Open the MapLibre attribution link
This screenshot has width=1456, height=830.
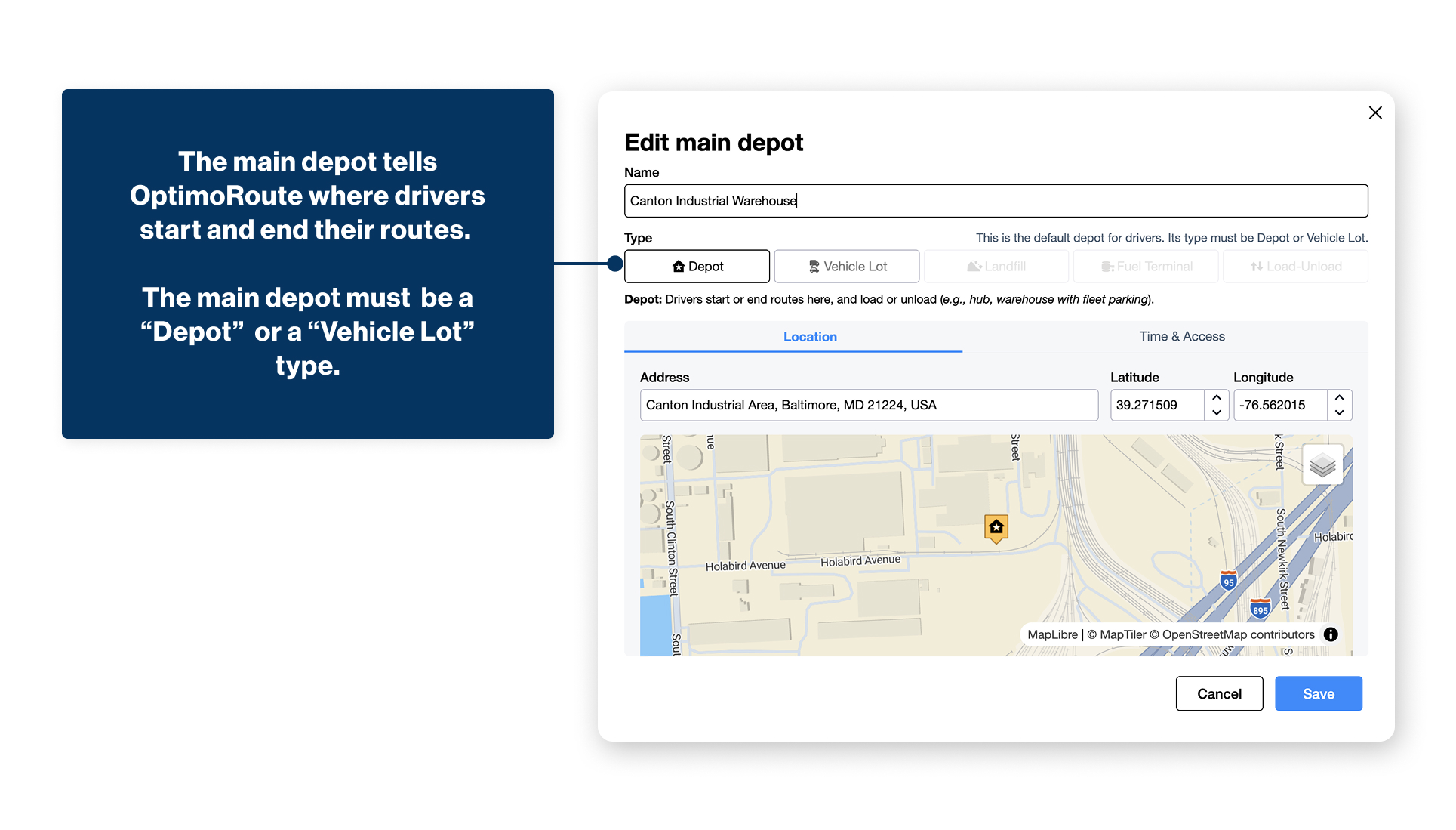1052,635
